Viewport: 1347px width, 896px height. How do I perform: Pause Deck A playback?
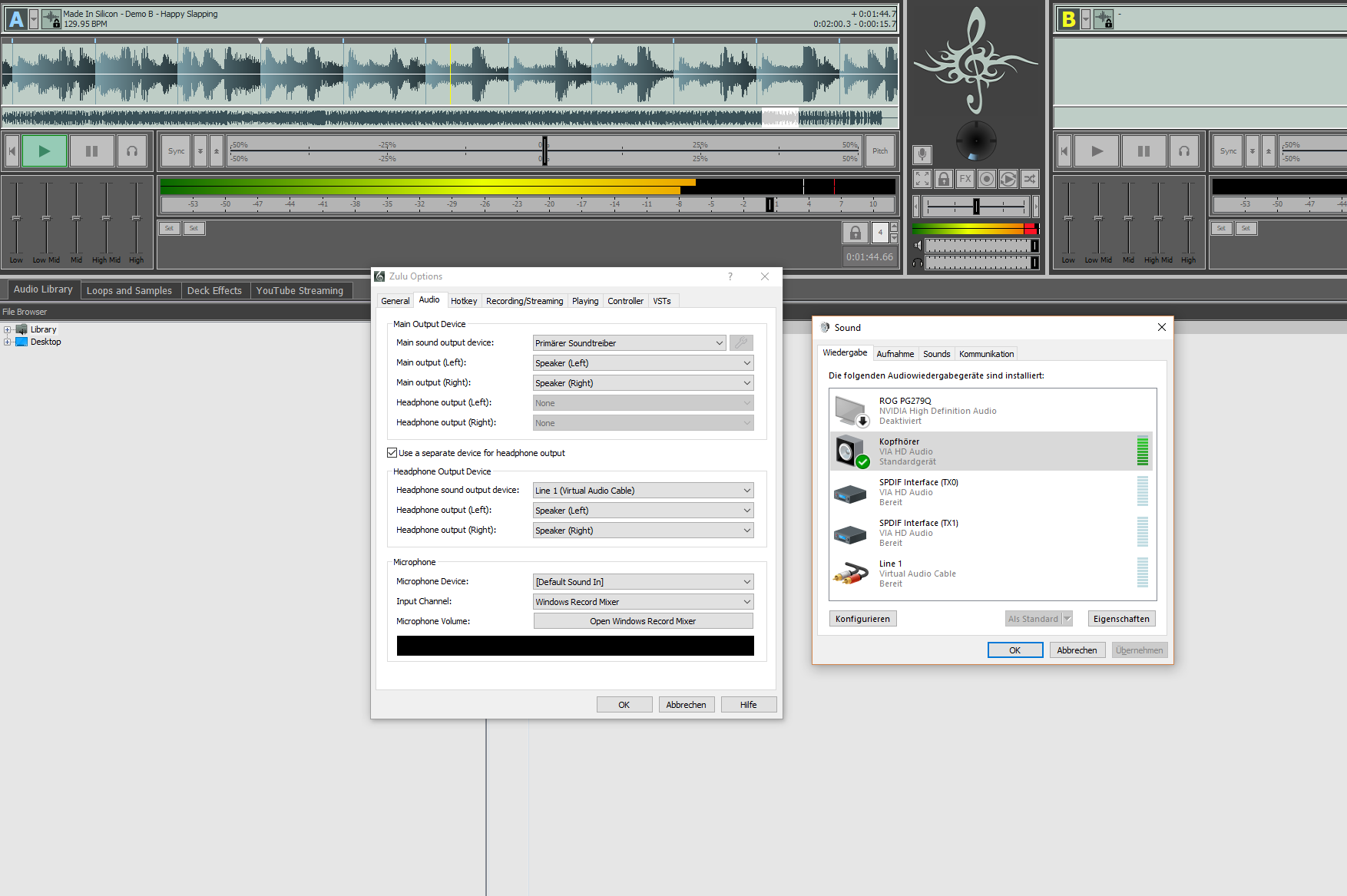[x=92, y=151]
